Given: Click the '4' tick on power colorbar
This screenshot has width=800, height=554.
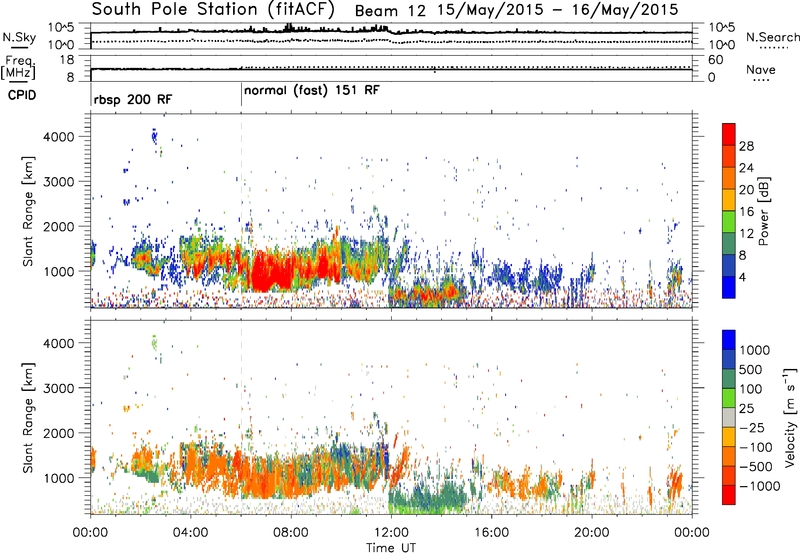Looking at the screenshot, I should (742, 277).
